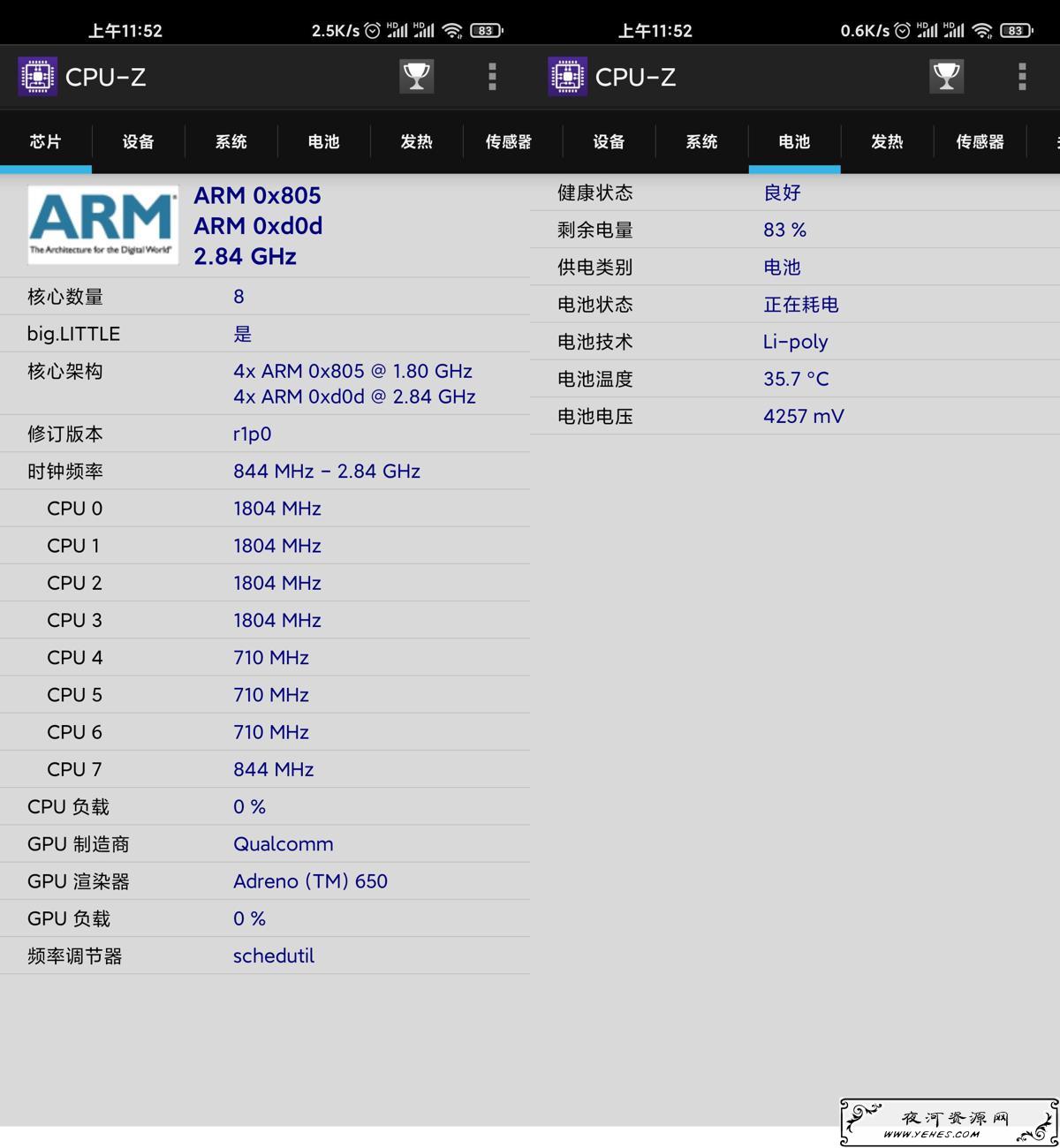The width and height of the screenshot is (1060, 1148).
Task: Click the 'CPU 2' row label
Action: coord(75,583)
